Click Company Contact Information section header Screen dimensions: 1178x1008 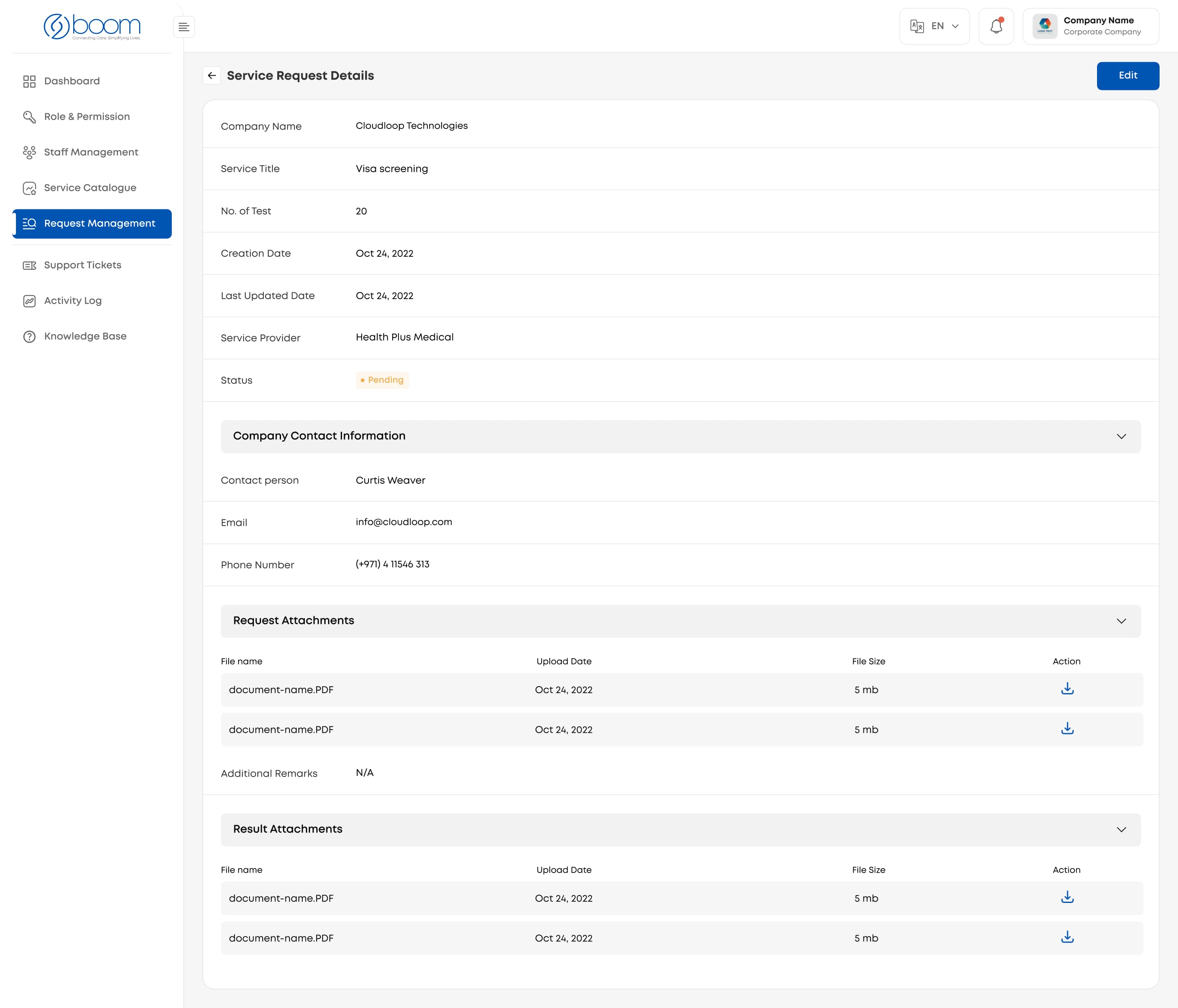pyautogui.click(x=681, y=437)
